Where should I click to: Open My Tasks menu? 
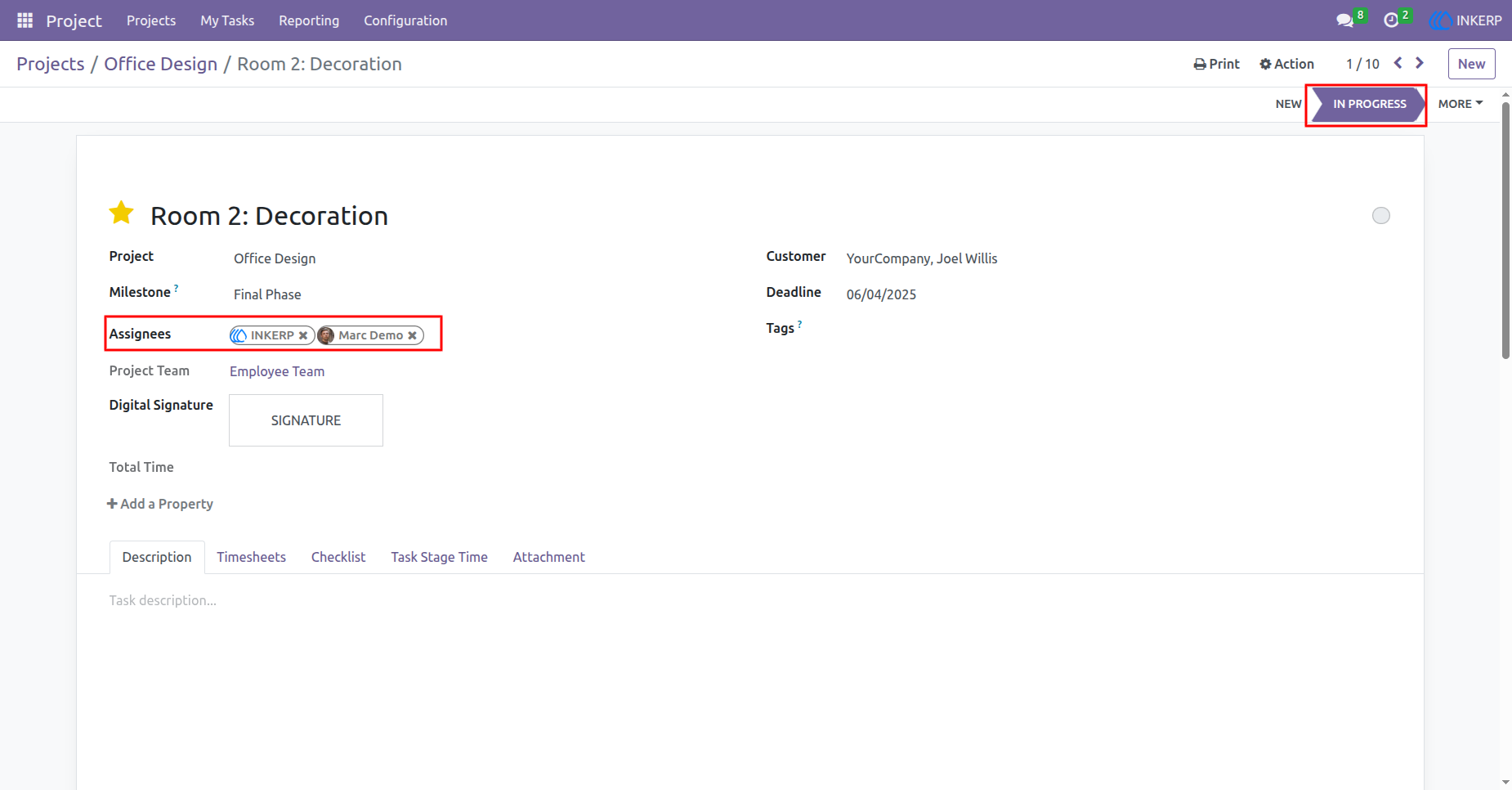tap(227, 20)
